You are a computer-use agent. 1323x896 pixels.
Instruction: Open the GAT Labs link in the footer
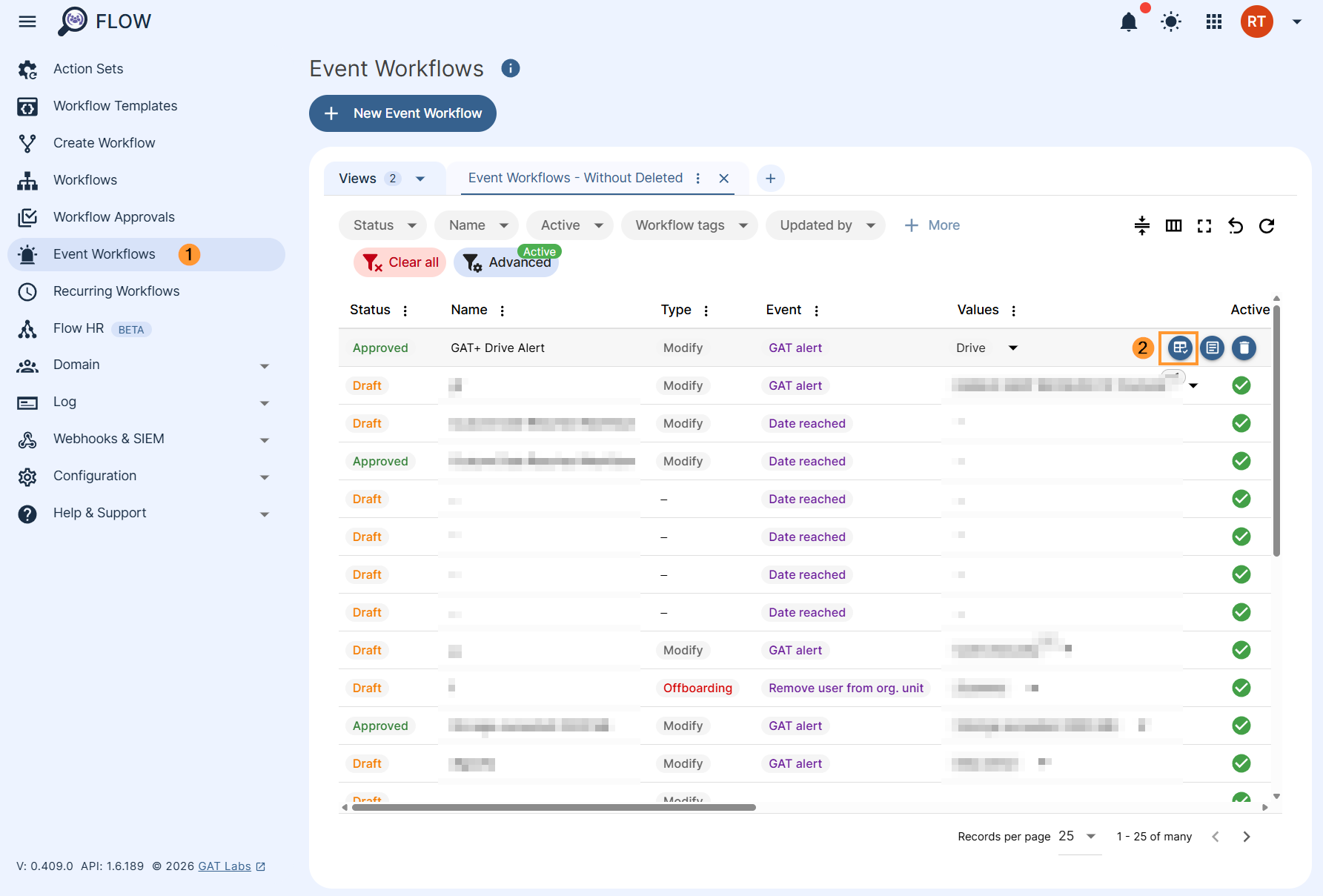point(224,866)
